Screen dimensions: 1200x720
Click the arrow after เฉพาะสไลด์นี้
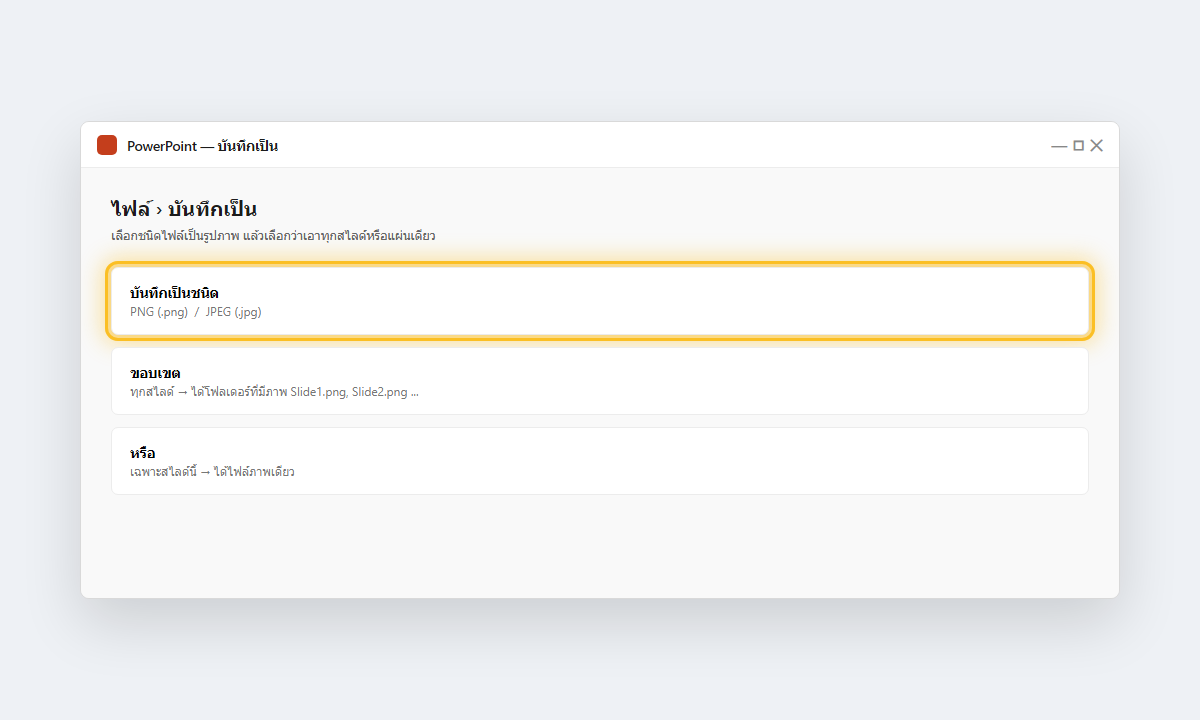tap(205, 472)
